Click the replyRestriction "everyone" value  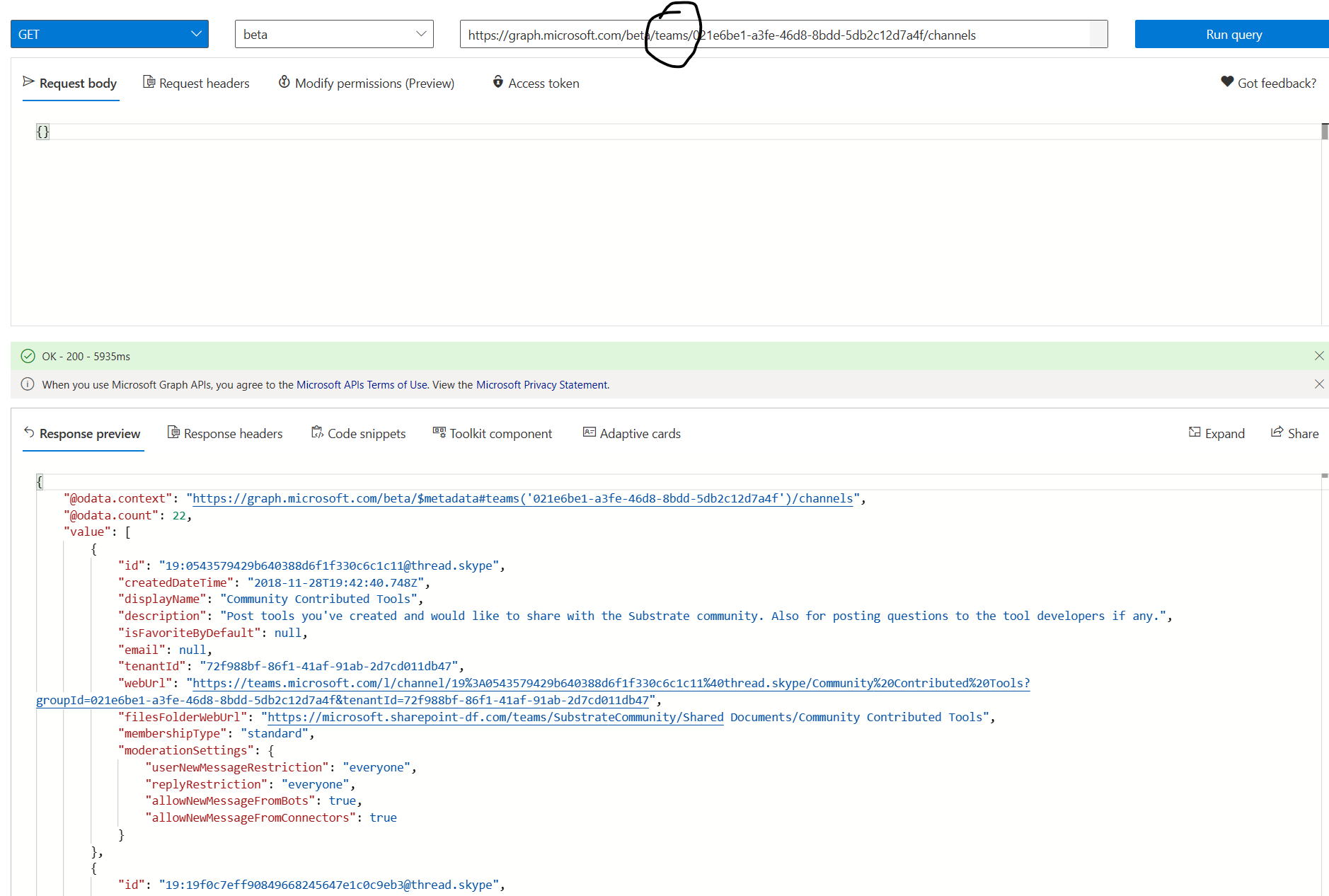click(316, 785)
